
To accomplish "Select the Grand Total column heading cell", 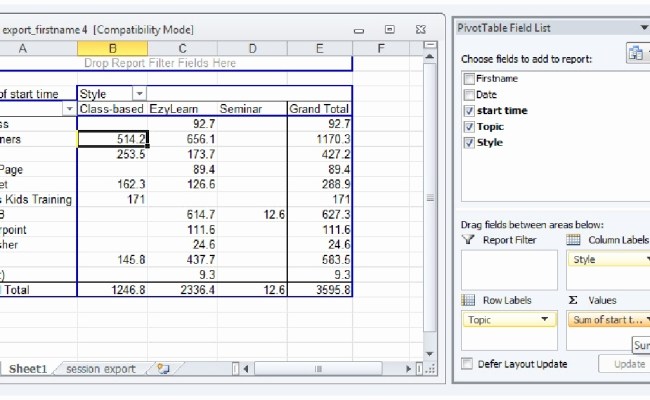I will coord(320,109).
